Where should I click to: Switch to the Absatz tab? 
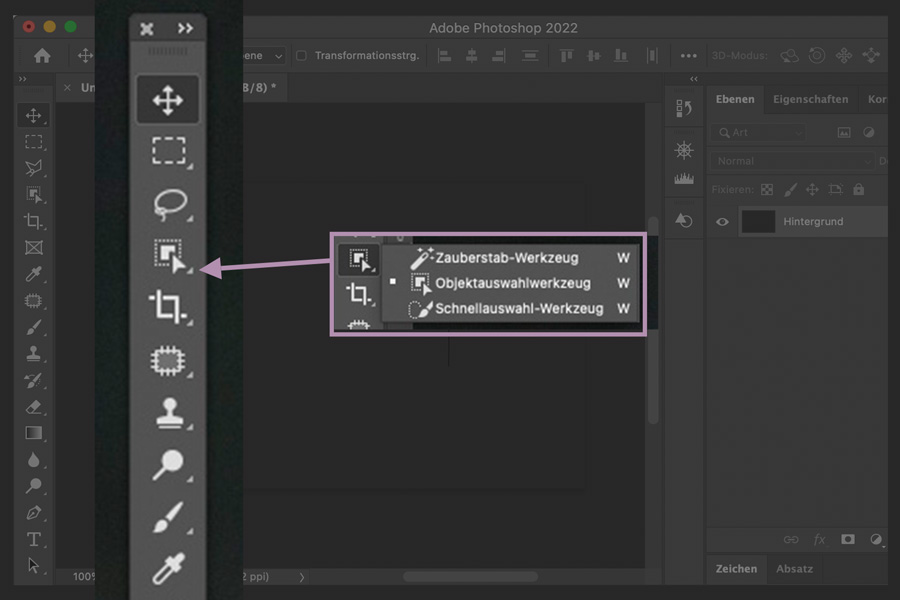(794, 569)
